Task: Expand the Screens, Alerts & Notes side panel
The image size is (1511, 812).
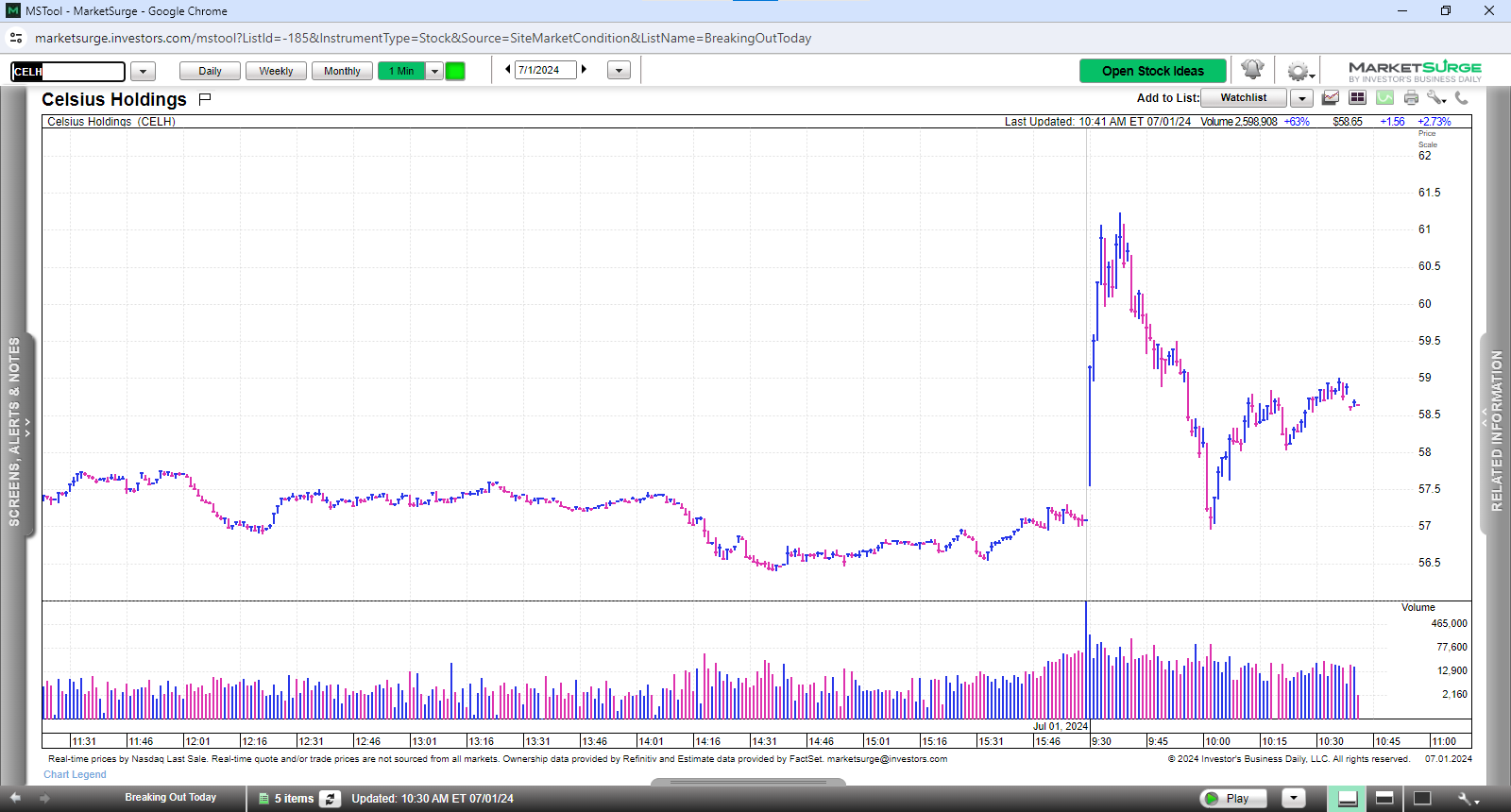Action: click(18, 434)
